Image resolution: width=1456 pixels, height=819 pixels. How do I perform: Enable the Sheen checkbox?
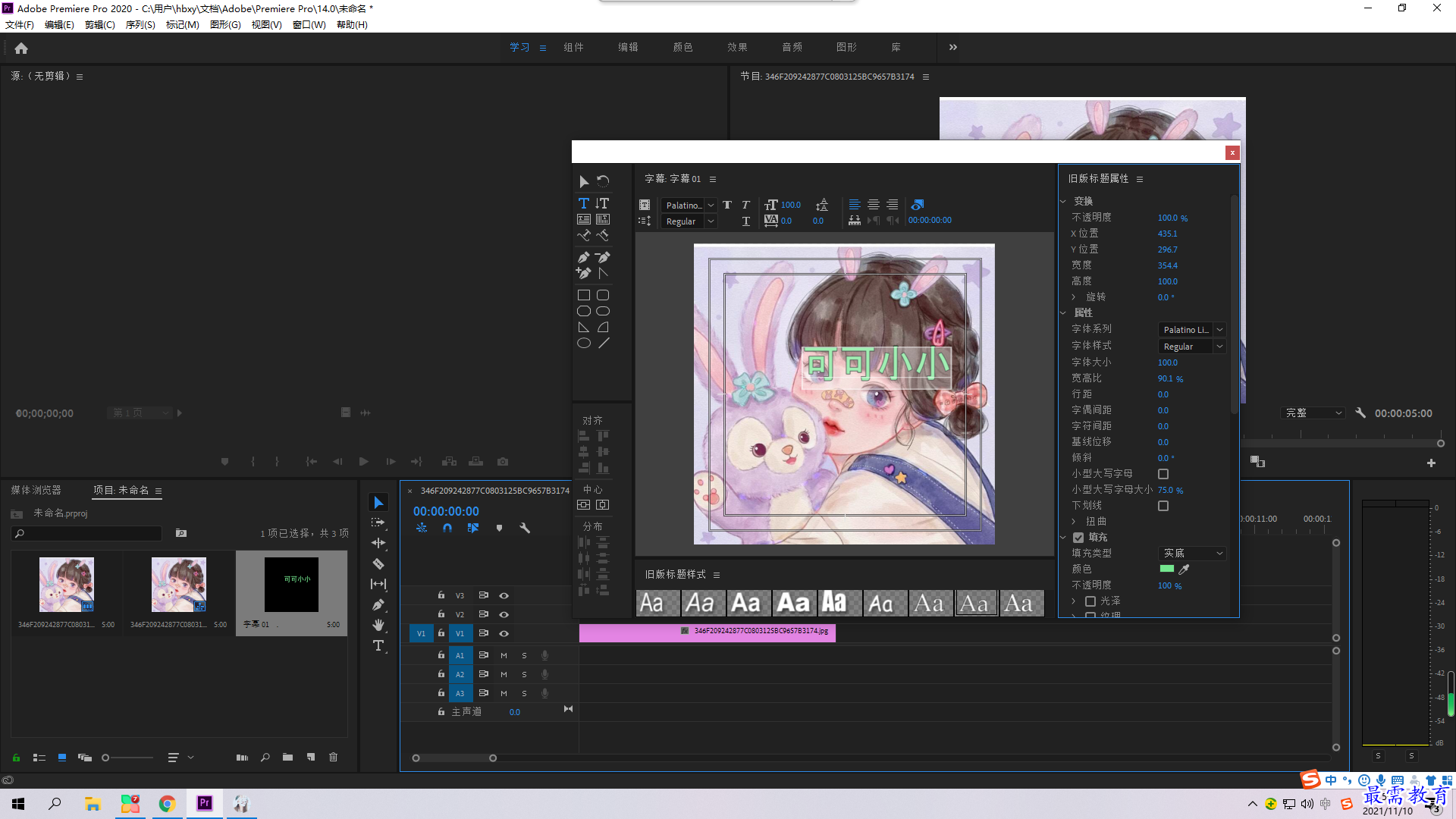pos(1090,601)
